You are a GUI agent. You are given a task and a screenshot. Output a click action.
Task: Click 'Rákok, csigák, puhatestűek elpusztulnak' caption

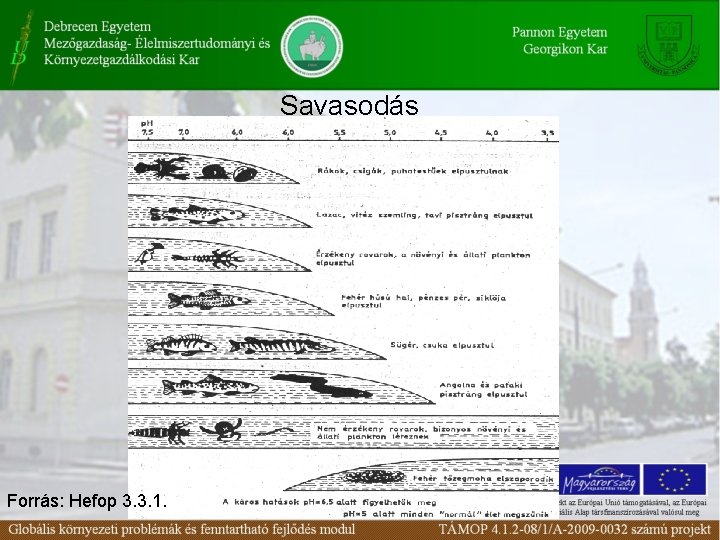pos(413,171)
